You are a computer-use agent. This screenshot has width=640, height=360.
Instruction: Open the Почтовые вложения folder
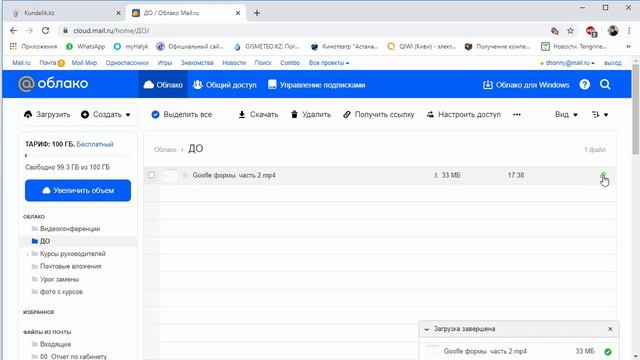pyautogui.click(x=70, y=266)
